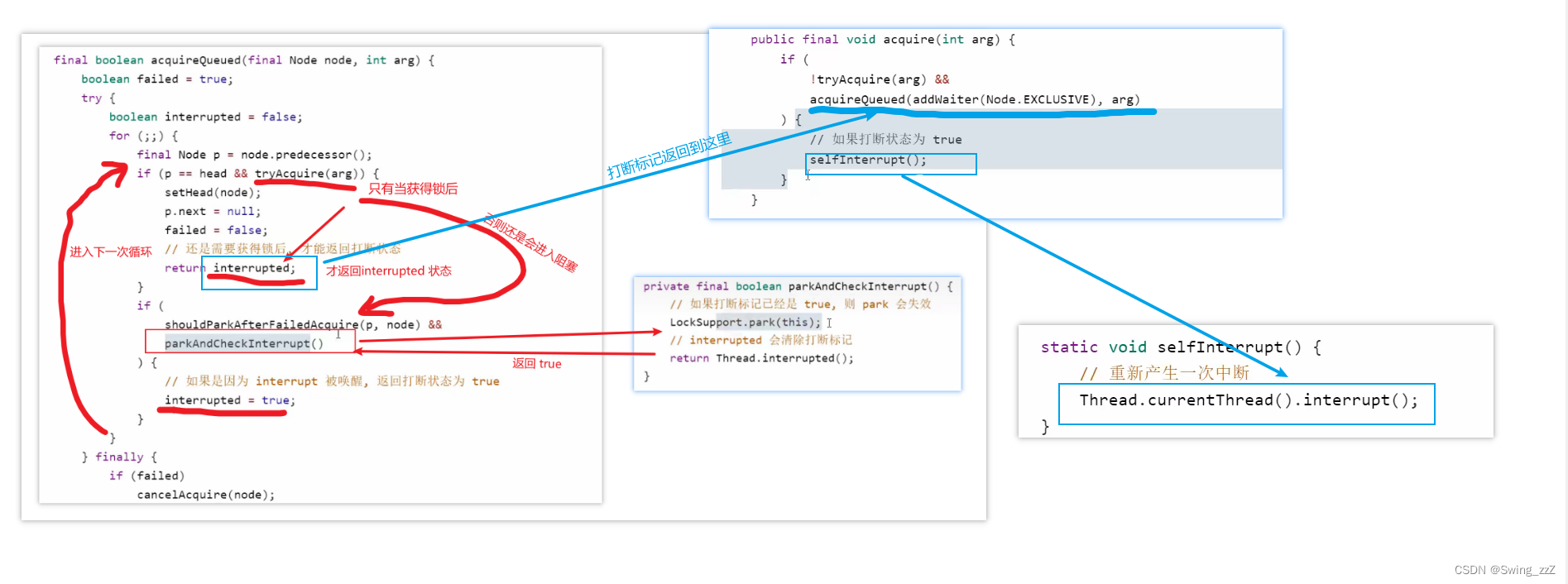Select the "p.next = null;" line
The image size is (1568, 584).
(213, 211)
